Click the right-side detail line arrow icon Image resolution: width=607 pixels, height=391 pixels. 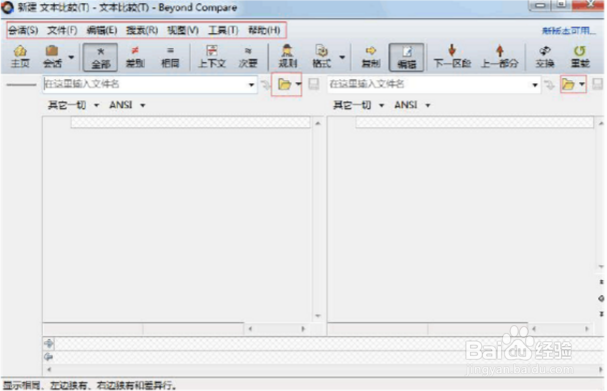pos(49,357)
